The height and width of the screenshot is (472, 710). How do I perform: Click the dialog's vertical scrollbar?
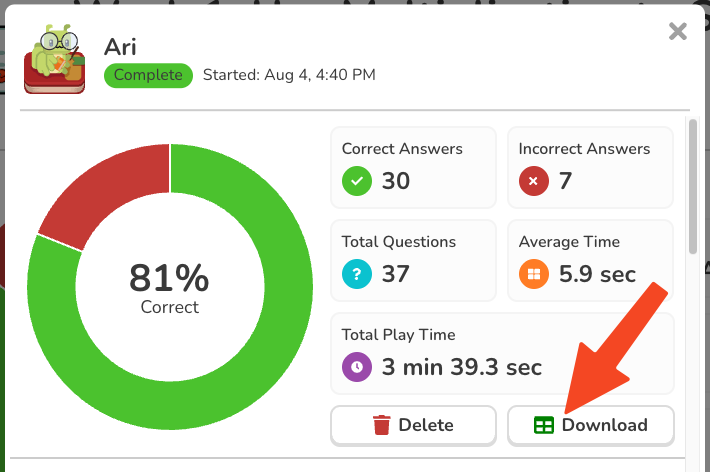coord(693,190)
